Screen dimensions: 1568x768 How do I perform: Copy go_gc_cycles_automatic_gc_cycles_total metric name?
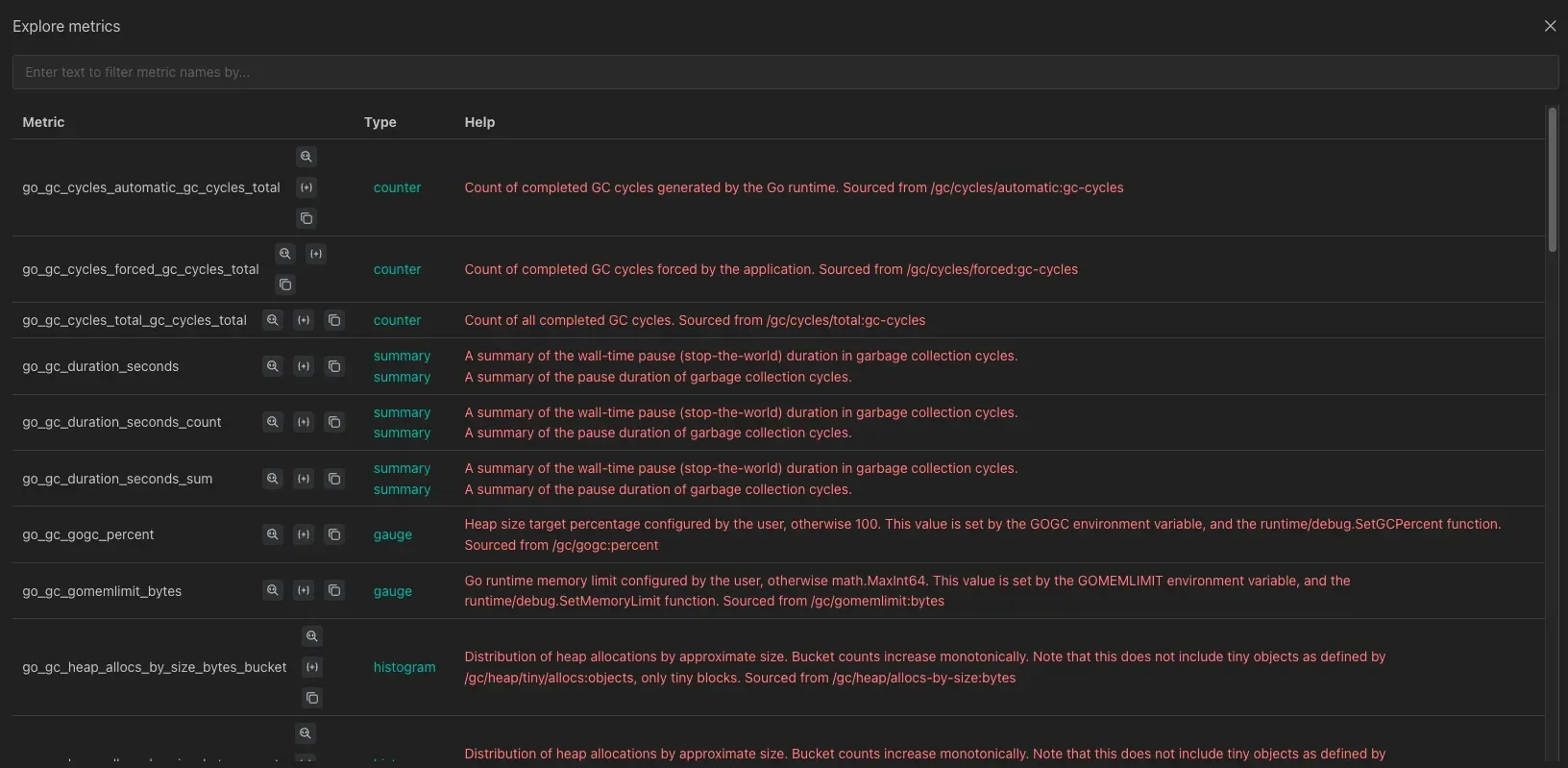(306, 218)
